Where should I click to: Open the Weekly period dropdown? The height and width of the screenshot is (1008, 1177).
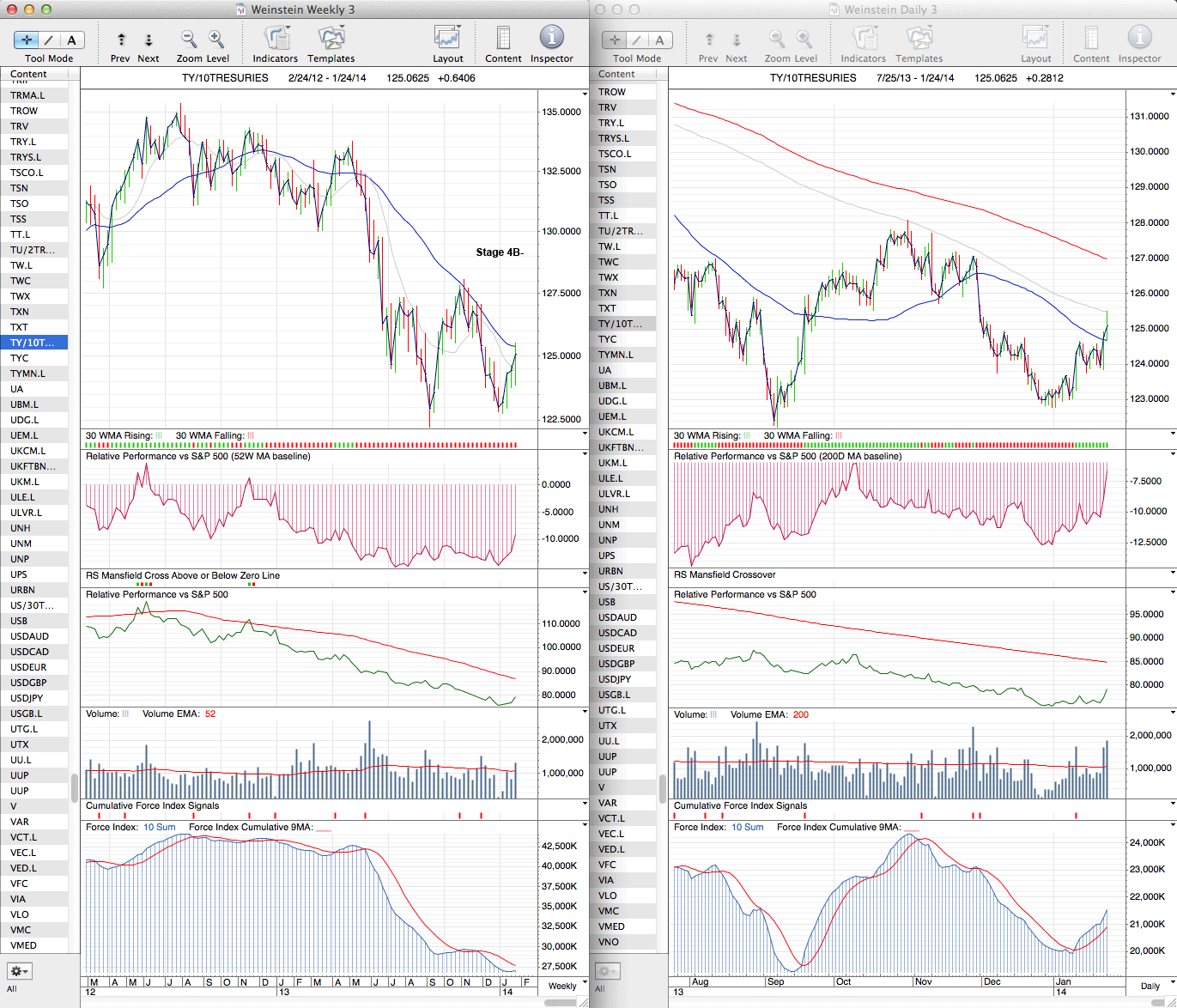point(567,986)
